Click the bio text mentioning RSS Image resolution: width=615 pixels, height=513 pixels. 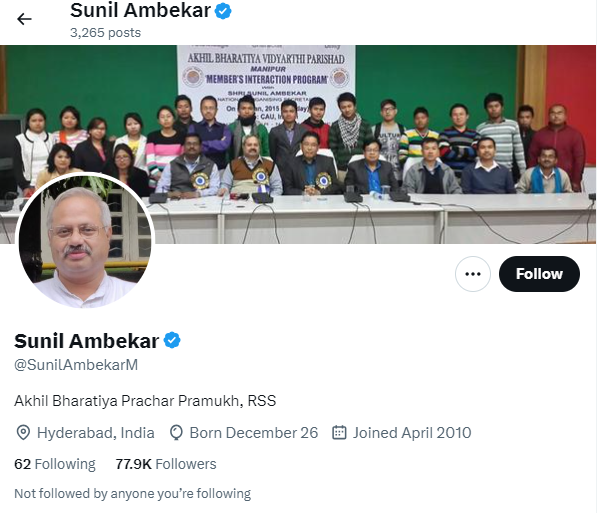click(145, 401)
